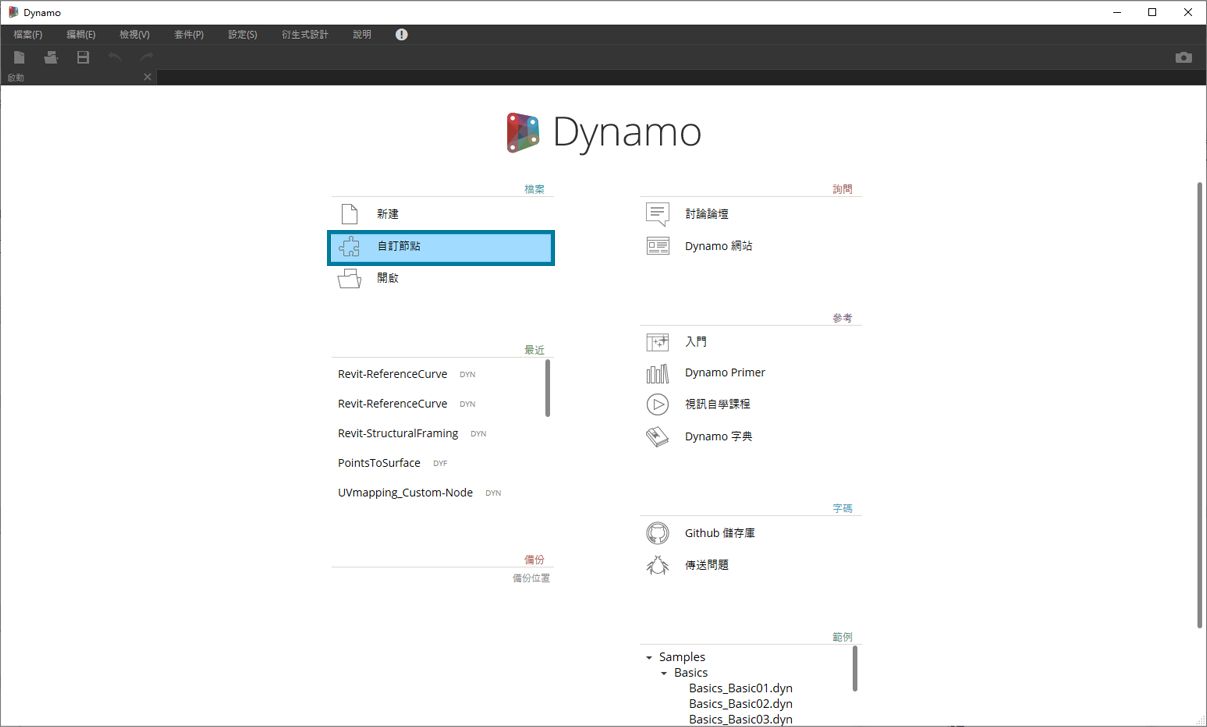
Task: Open recent file UVmapping_Custom-Node
Action: (405, 493)
